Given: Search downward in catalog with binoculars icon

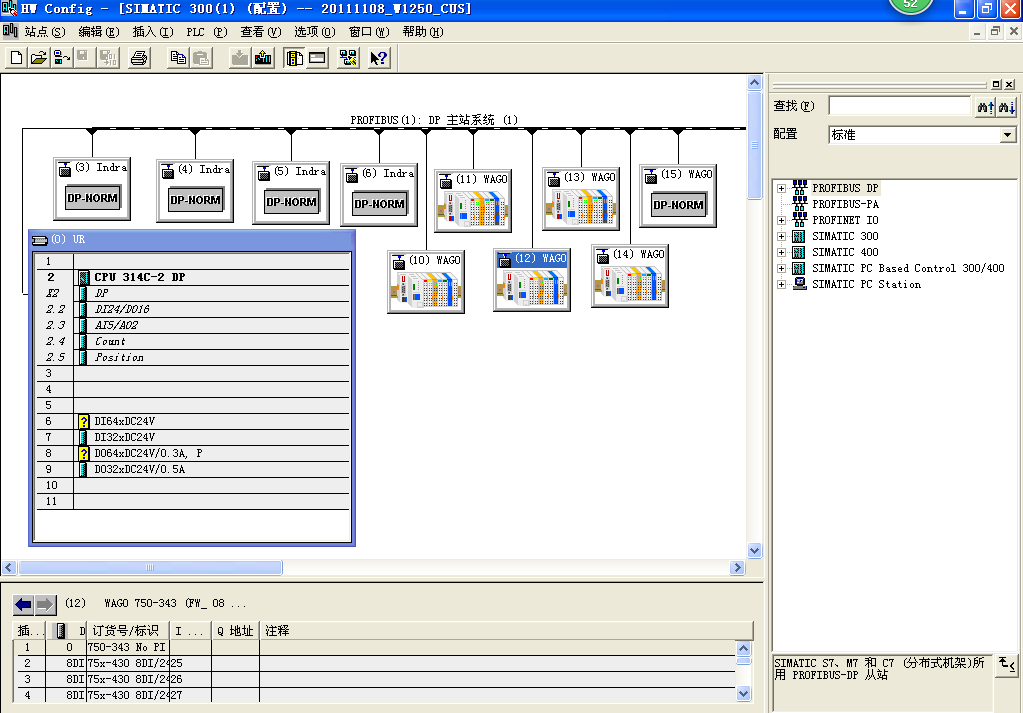Looking at the screenshot, I should click(x=1006, y=107).
